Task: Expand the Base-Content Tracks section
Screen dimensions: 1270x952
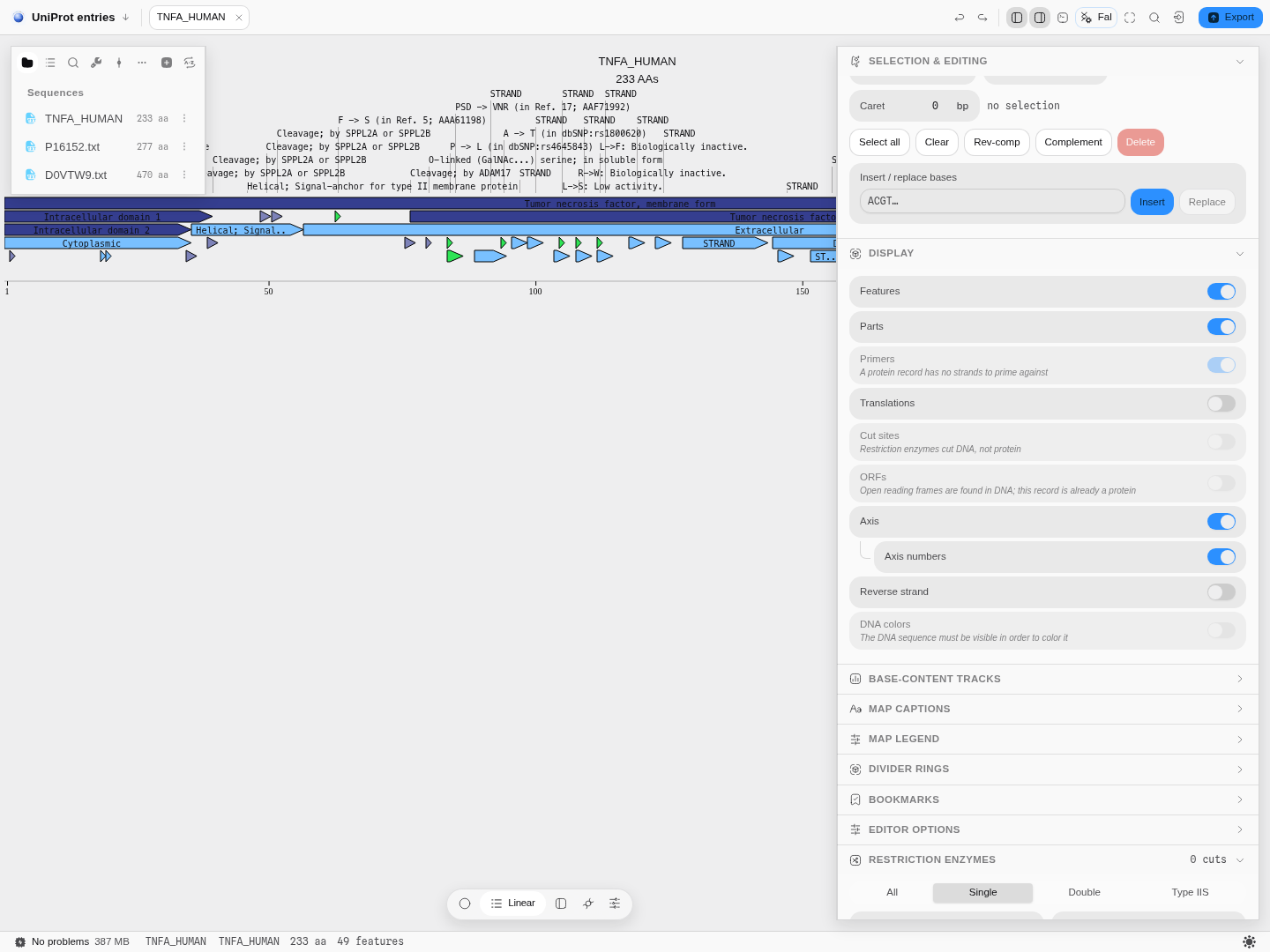Action: (1047, 680)
